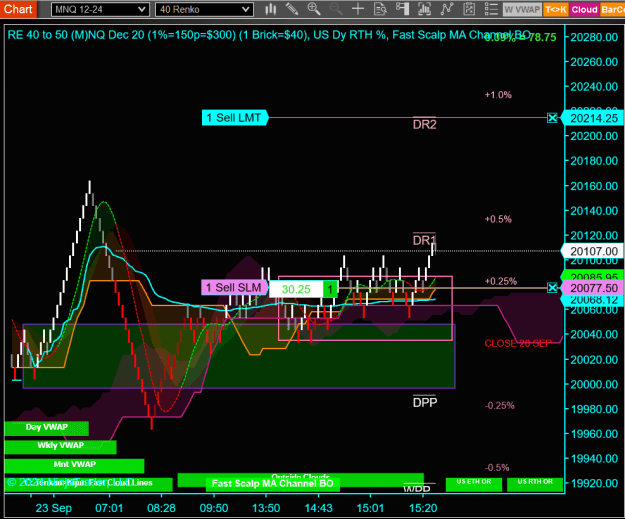Screen dimensions: 625x519
Task: Click the 07:01 time axis label
Action: coord(109,508)
